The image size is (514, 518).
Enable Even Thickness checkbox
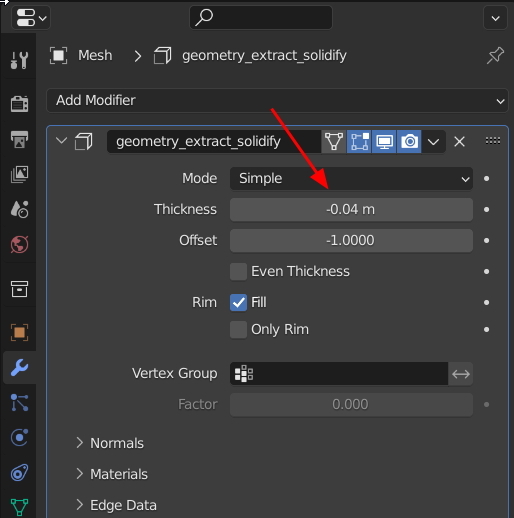pos(238,271)
